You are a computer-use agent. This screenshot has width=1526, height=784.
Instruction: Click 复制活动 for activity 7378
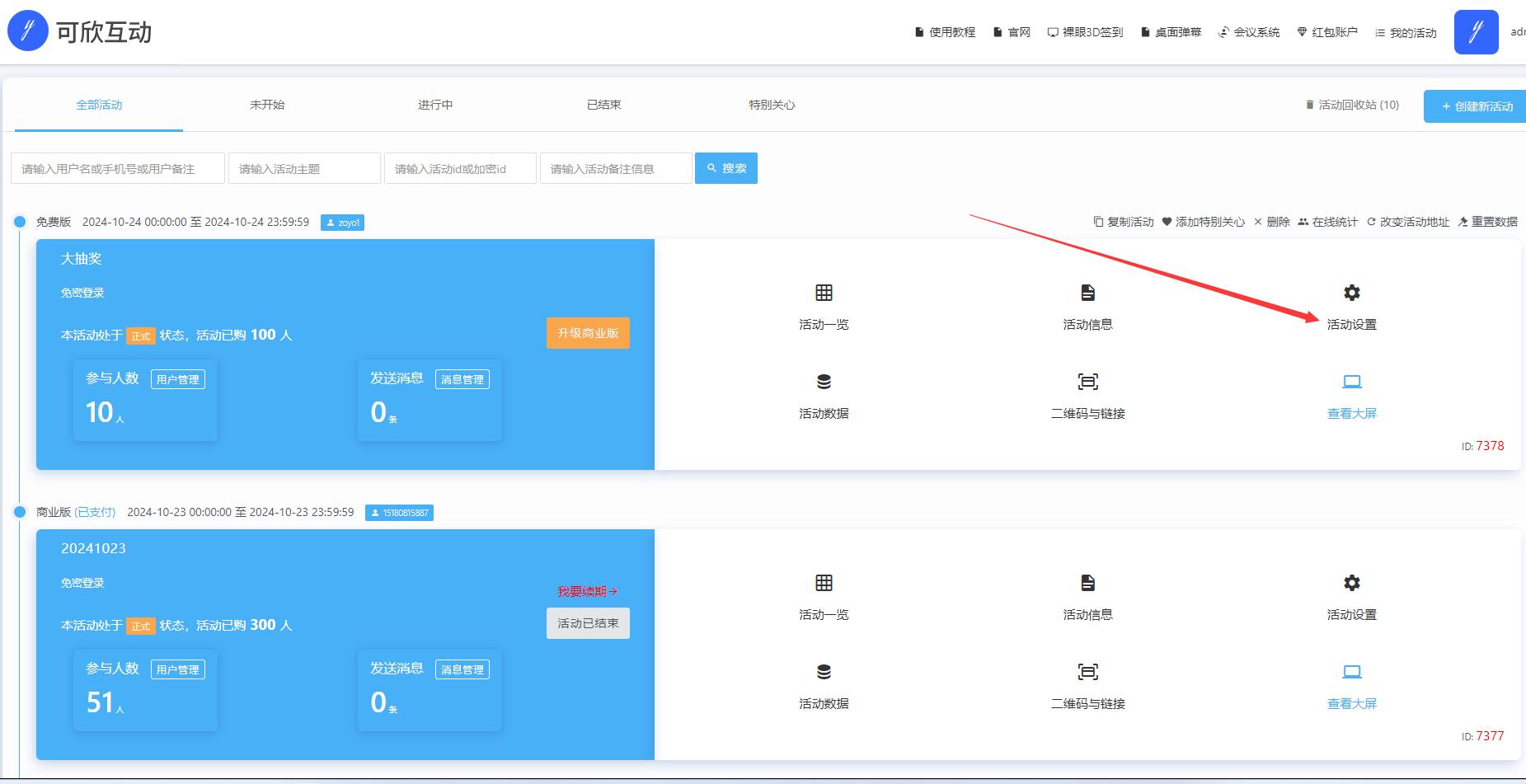(1124, 222)
